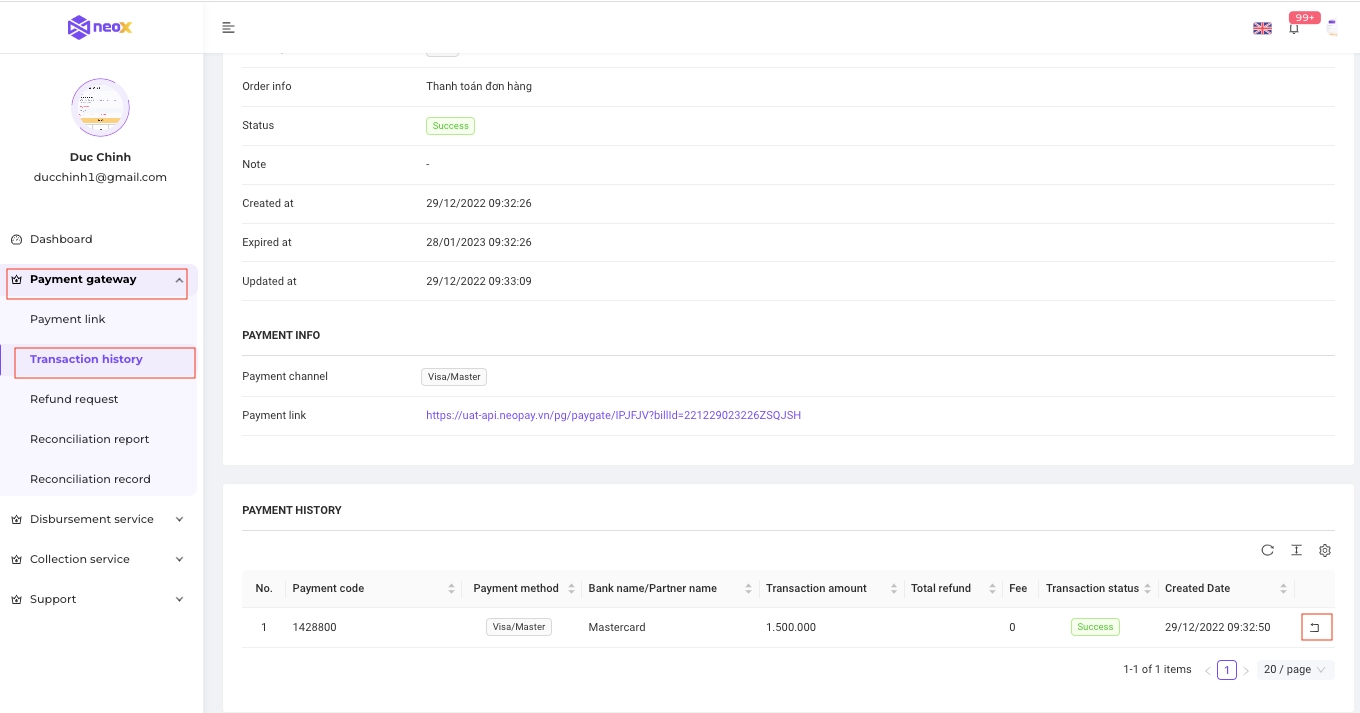Open the 20 / page size dropdown
Viewport: 1360px width, 713px height.
tap(1295, 670)
